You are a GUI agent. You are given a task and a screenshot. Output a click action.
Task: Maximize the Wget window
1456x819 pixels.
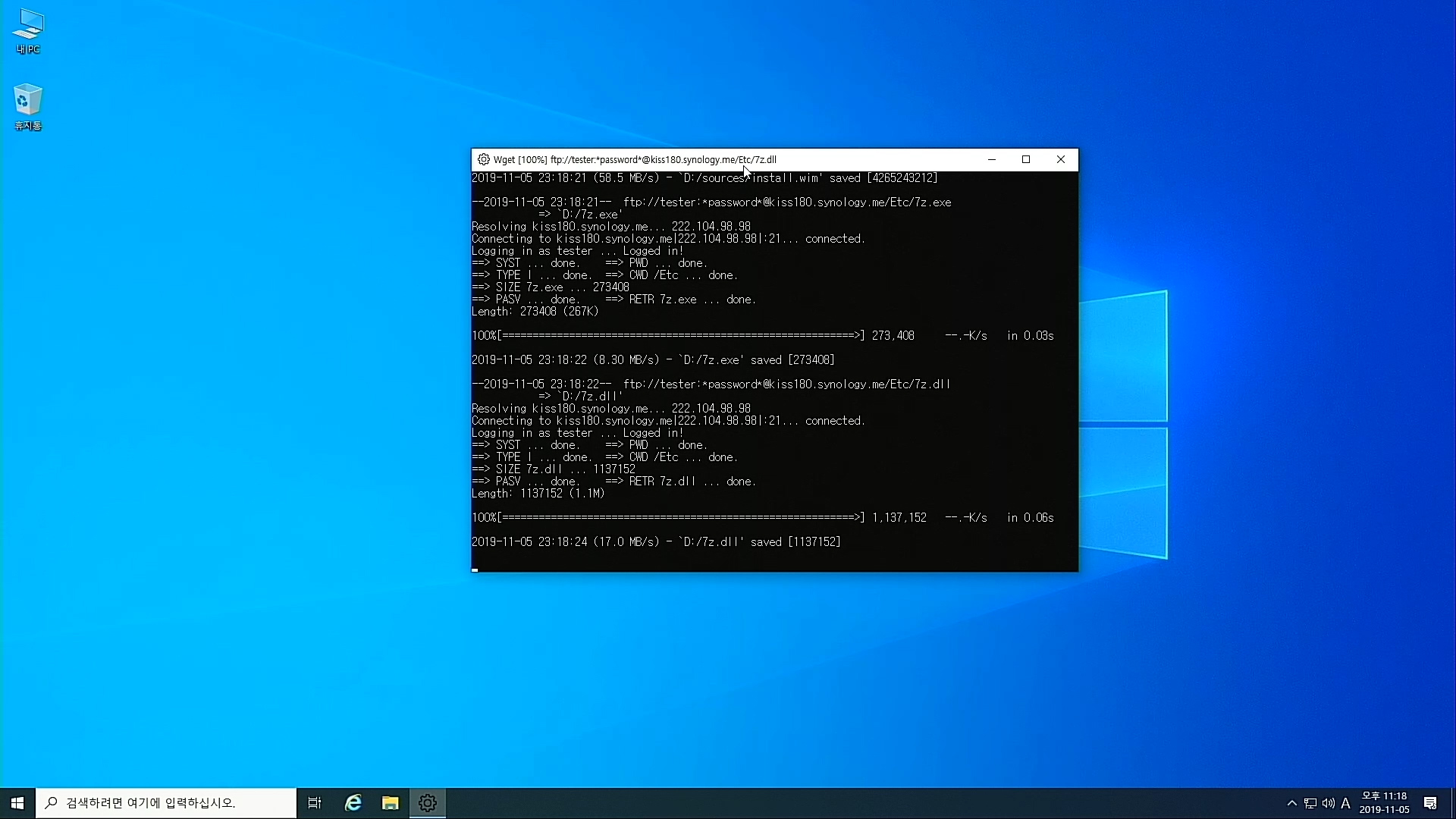click(x=1026, y=159)
